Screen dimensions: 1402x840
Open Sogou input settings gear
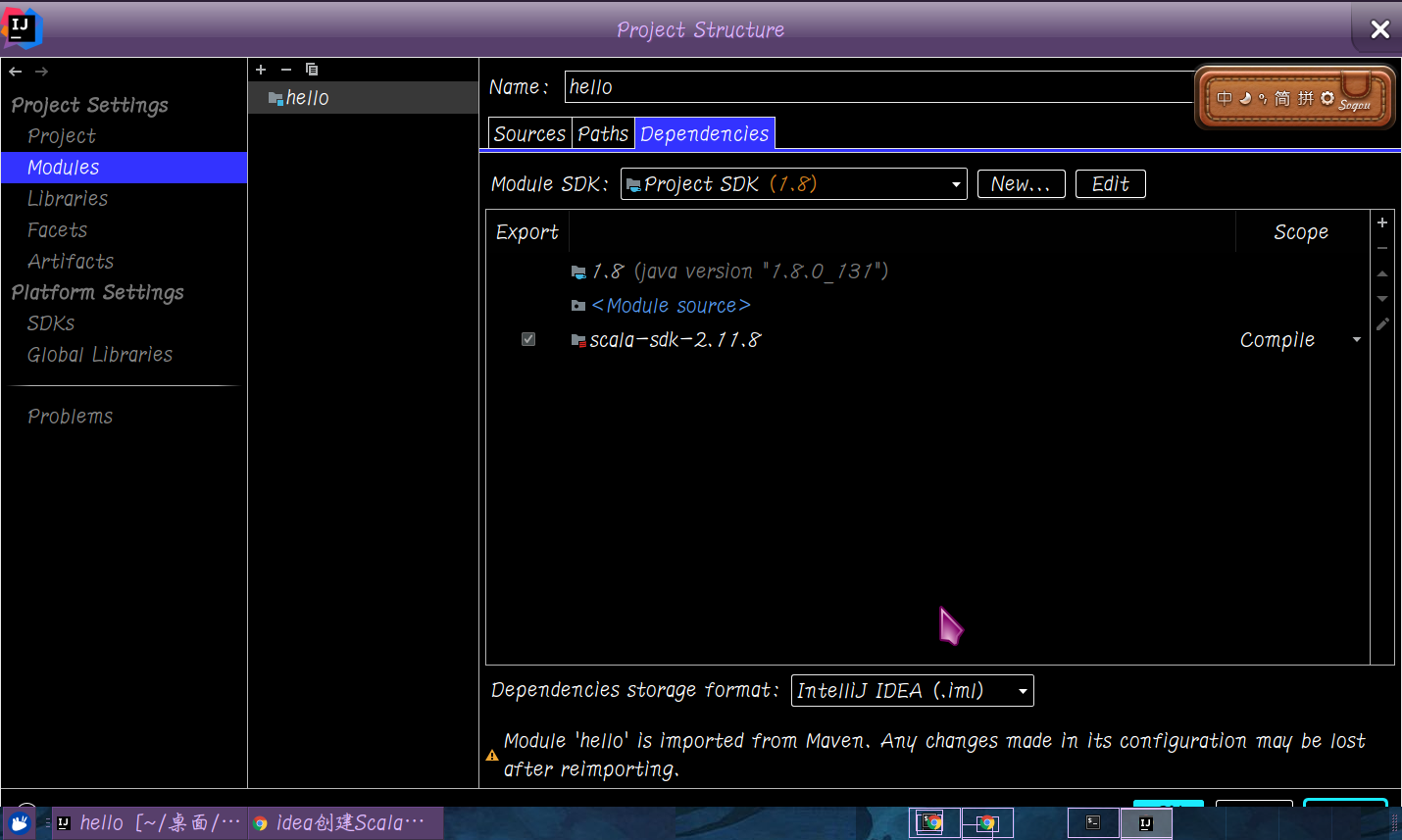[x=1327, y=98]
